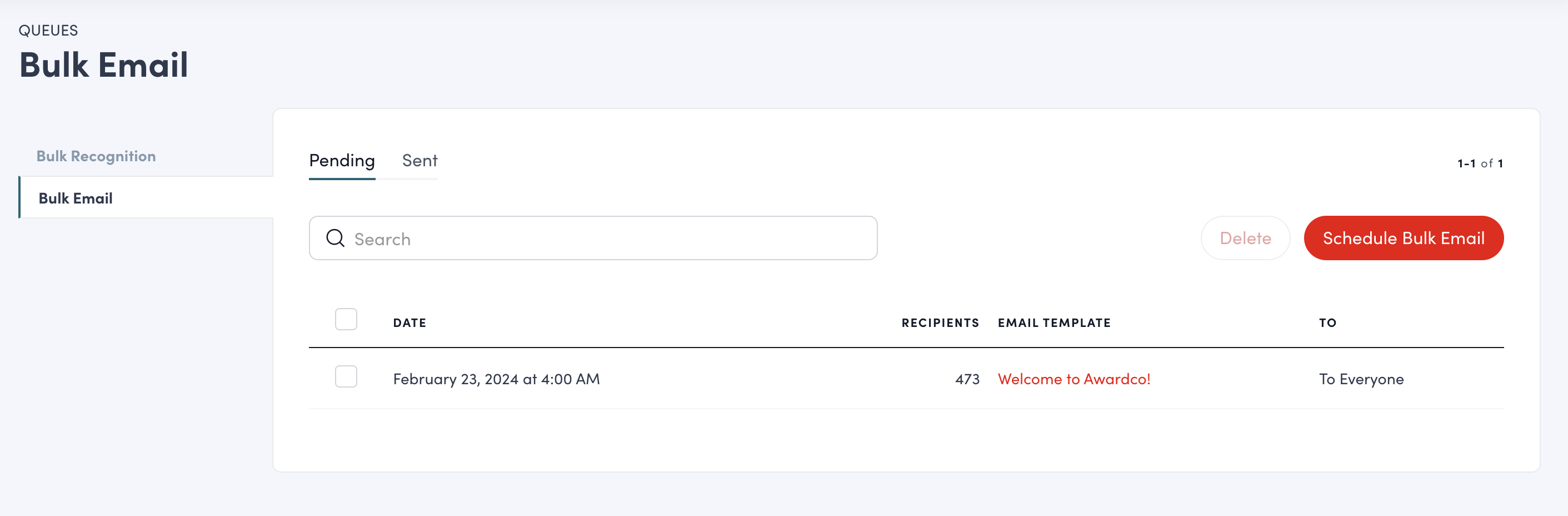Image resolution: width=1568 pixels, height=516 pixels.
Task: Open the Welcome to Awardco! template link
Action: coord(1073,378)
